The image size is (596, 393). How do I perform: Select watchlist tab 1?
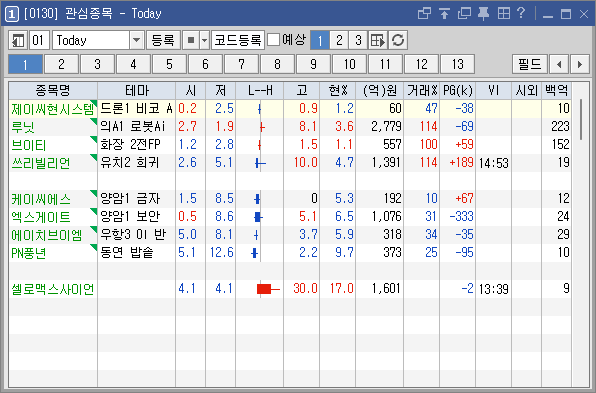(x=25, y=64)
